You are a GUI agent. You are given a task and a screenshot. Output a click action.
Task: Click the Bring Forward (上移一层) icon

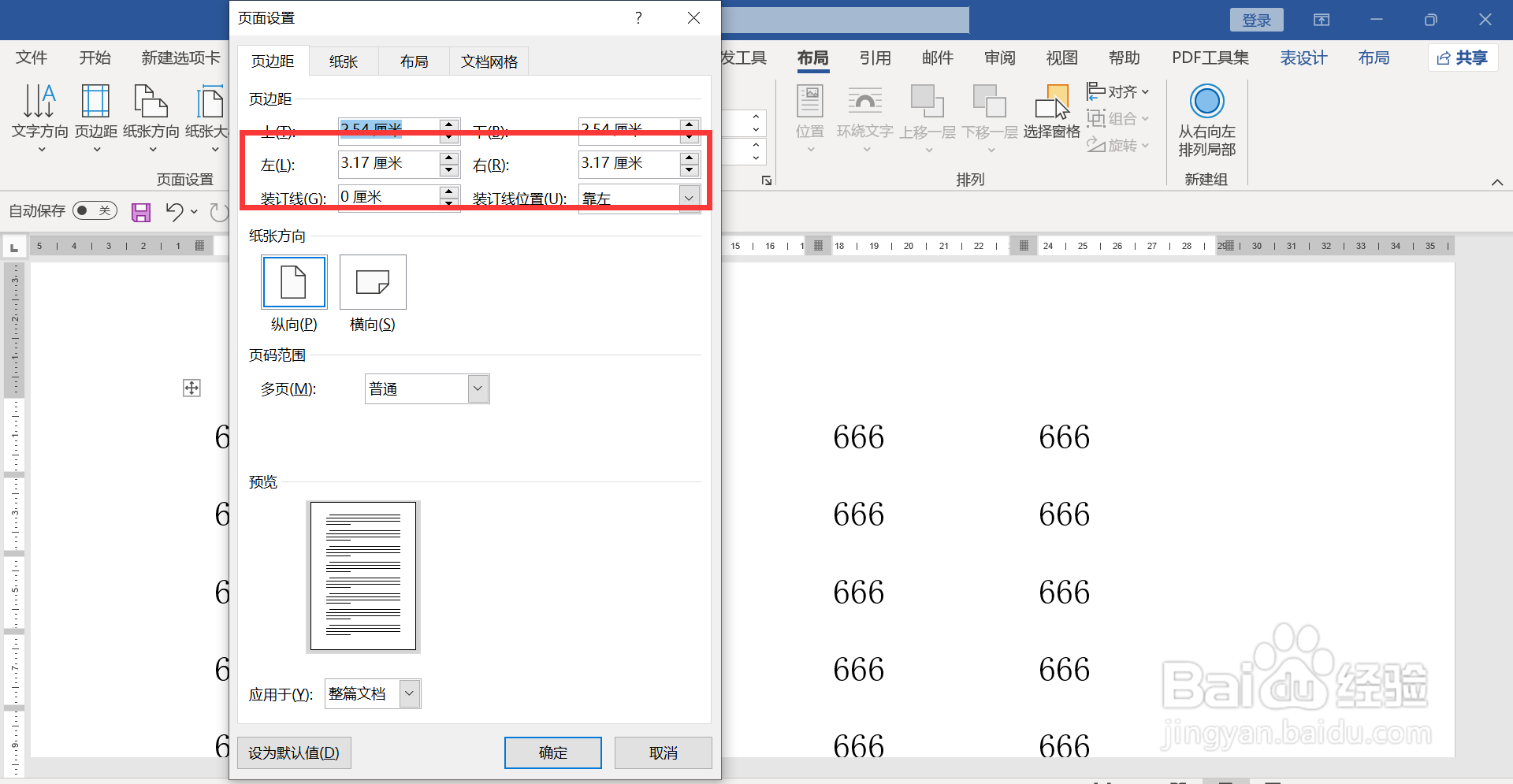click(x=928, y=101)
